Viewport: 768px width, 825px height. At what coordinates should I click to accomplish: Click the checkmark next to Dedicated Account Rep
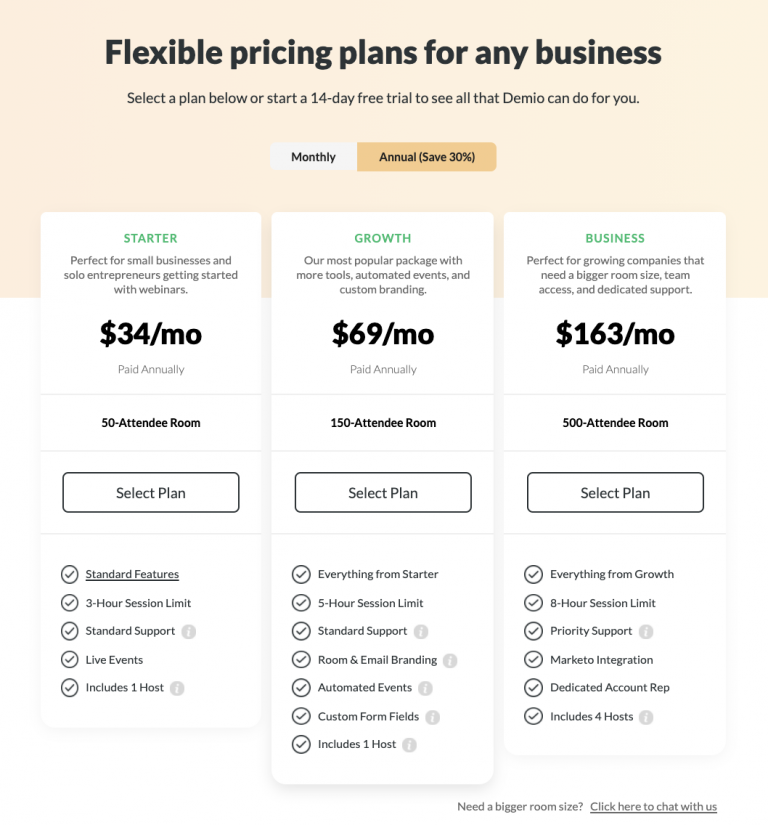533,688
